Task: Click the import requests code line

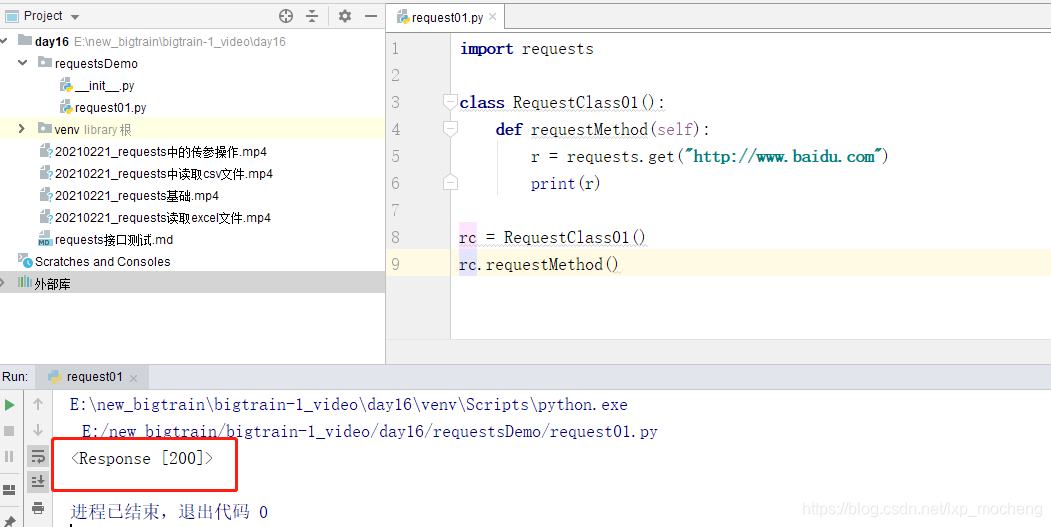Action: (x=527, y=49)
